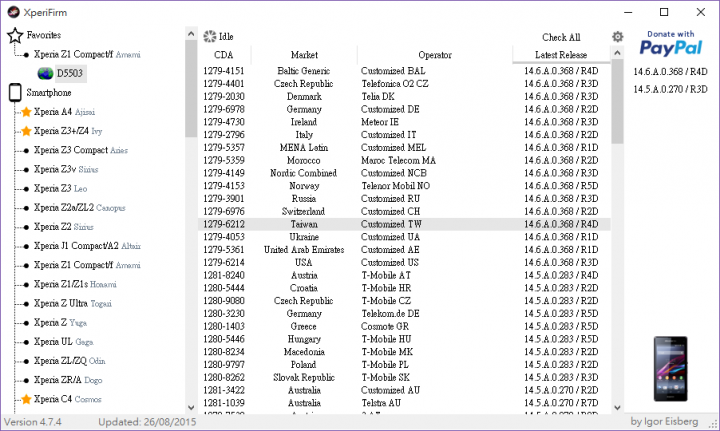Select Xperia UL Gaga

click(63, 342)
